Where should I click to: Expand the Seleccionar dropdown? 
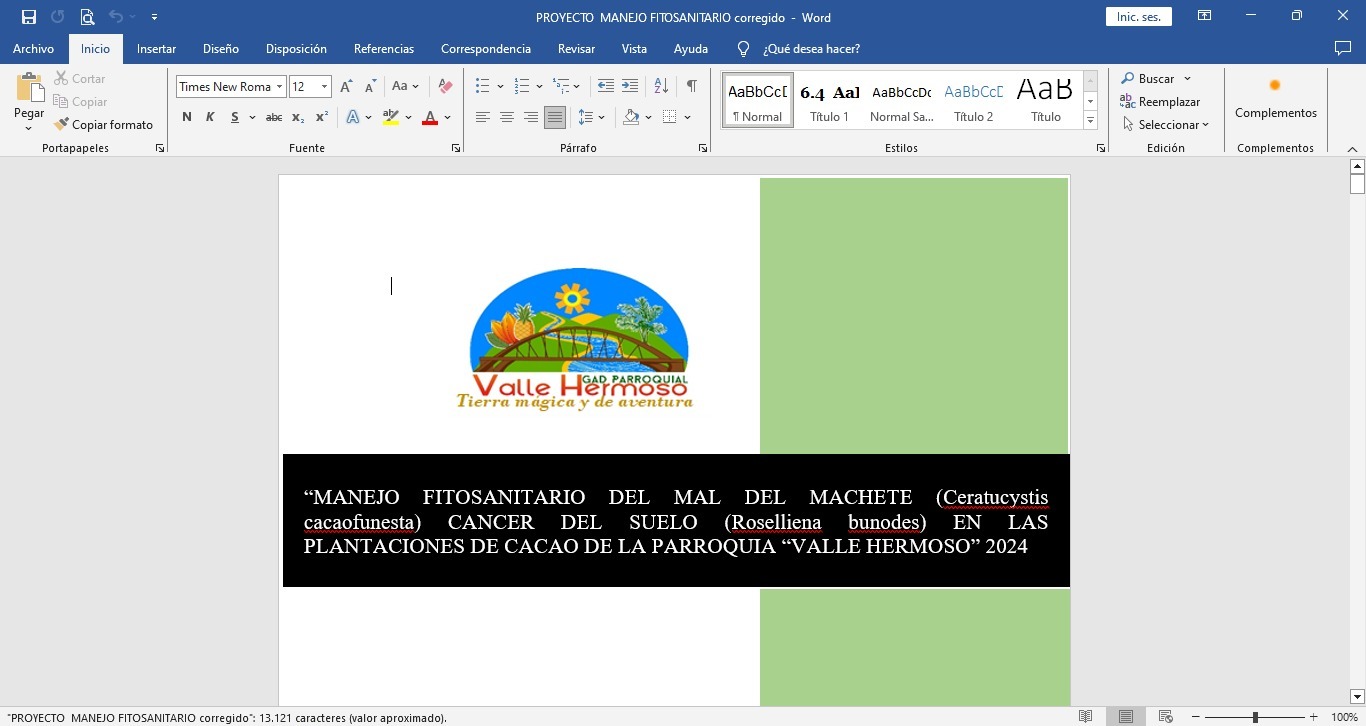click(1166, 125)
